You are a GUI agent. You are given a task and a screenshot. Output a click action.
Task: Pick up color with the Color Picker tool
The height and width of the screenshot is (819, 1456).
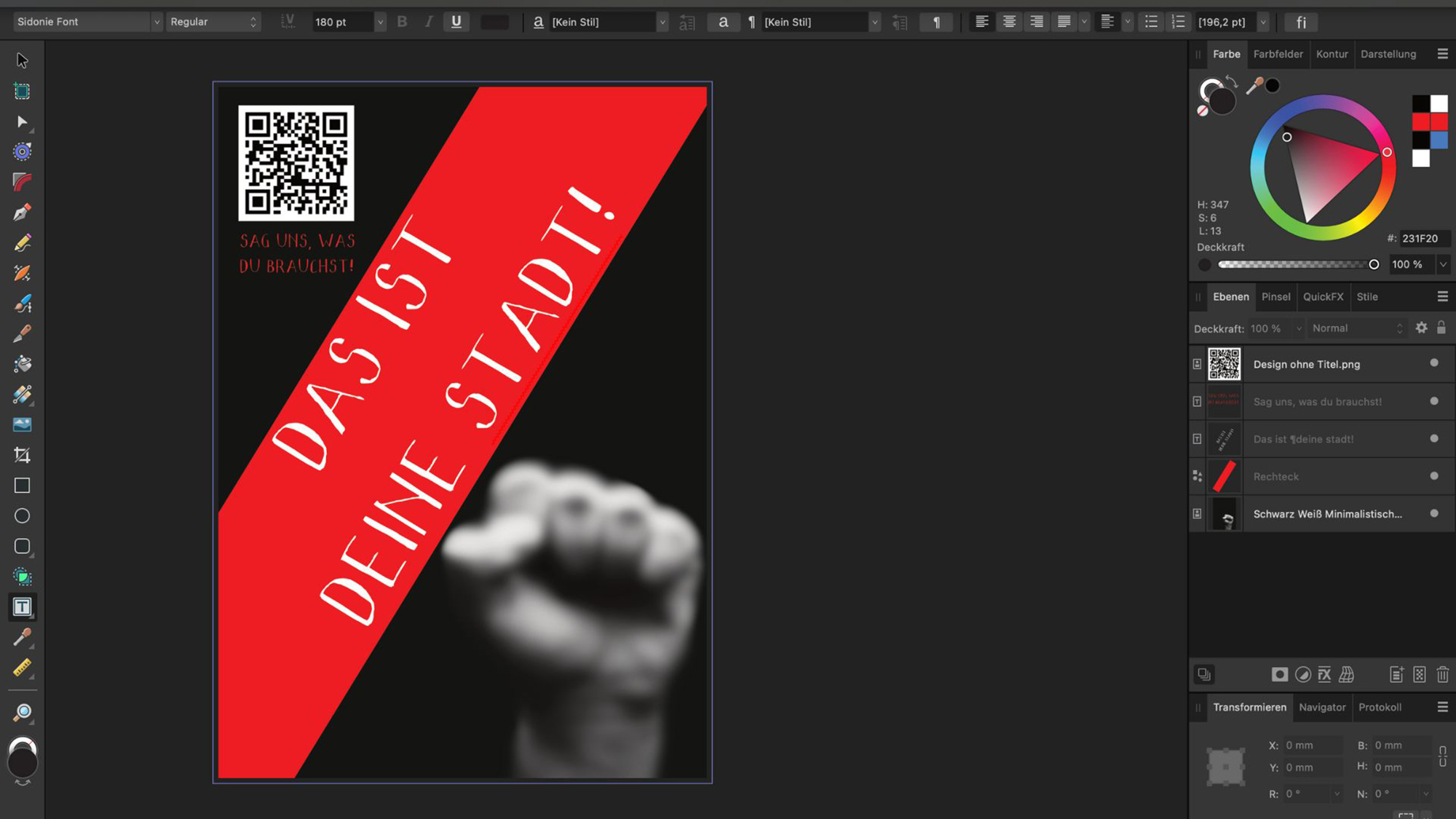tap(22, 638)
